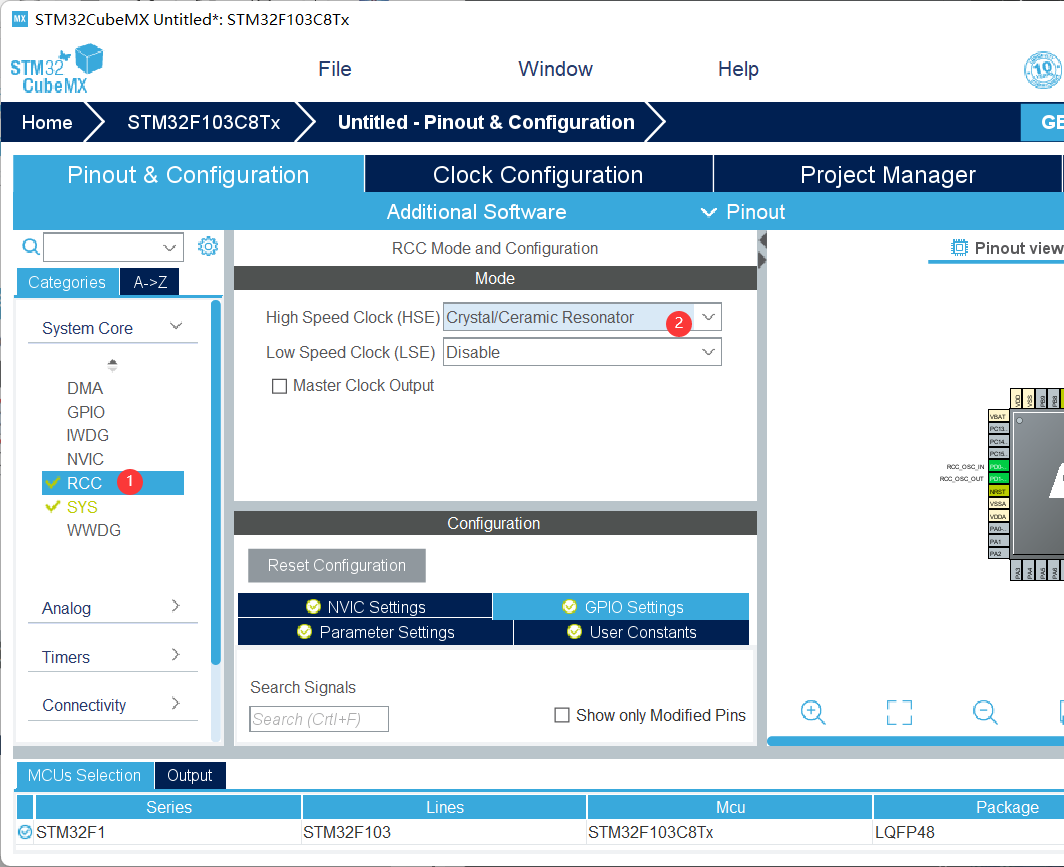Image resolution: width=1064 pixels, height=867 pixels.
Task: Open the GPIO Settings tab
Action: [x=621, y=606]
